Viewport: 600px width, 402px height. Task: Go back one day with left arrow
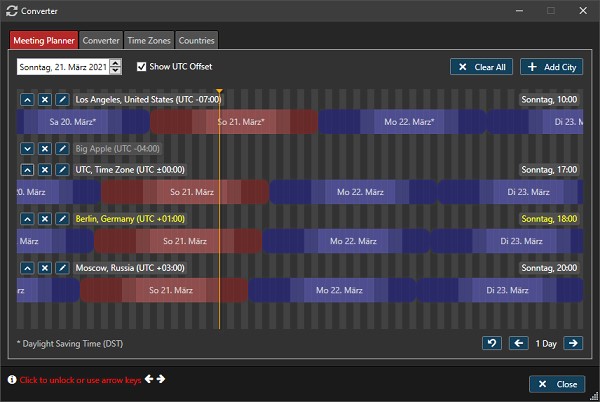pos(518,343)
